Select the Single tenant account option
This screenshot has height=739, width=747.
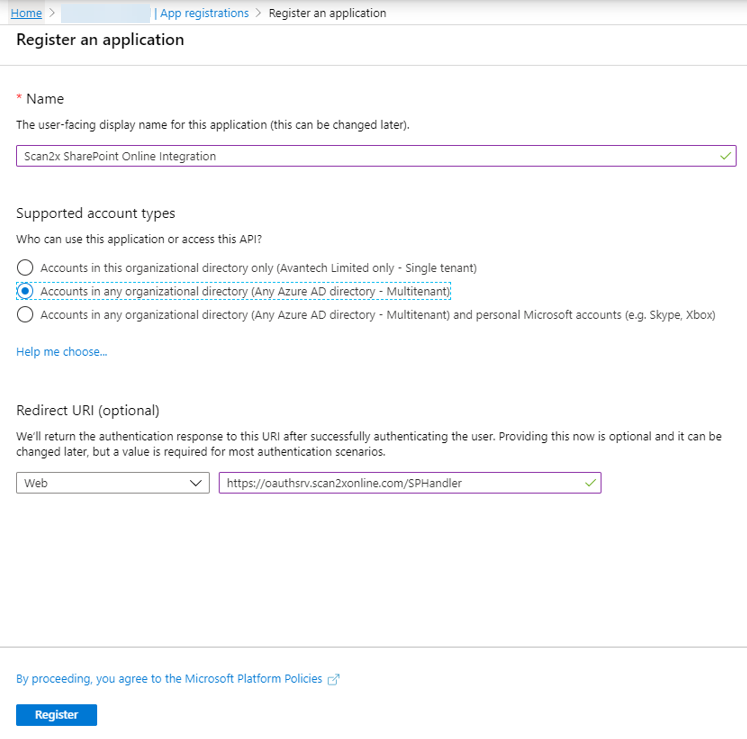click(x=24, y=268)
